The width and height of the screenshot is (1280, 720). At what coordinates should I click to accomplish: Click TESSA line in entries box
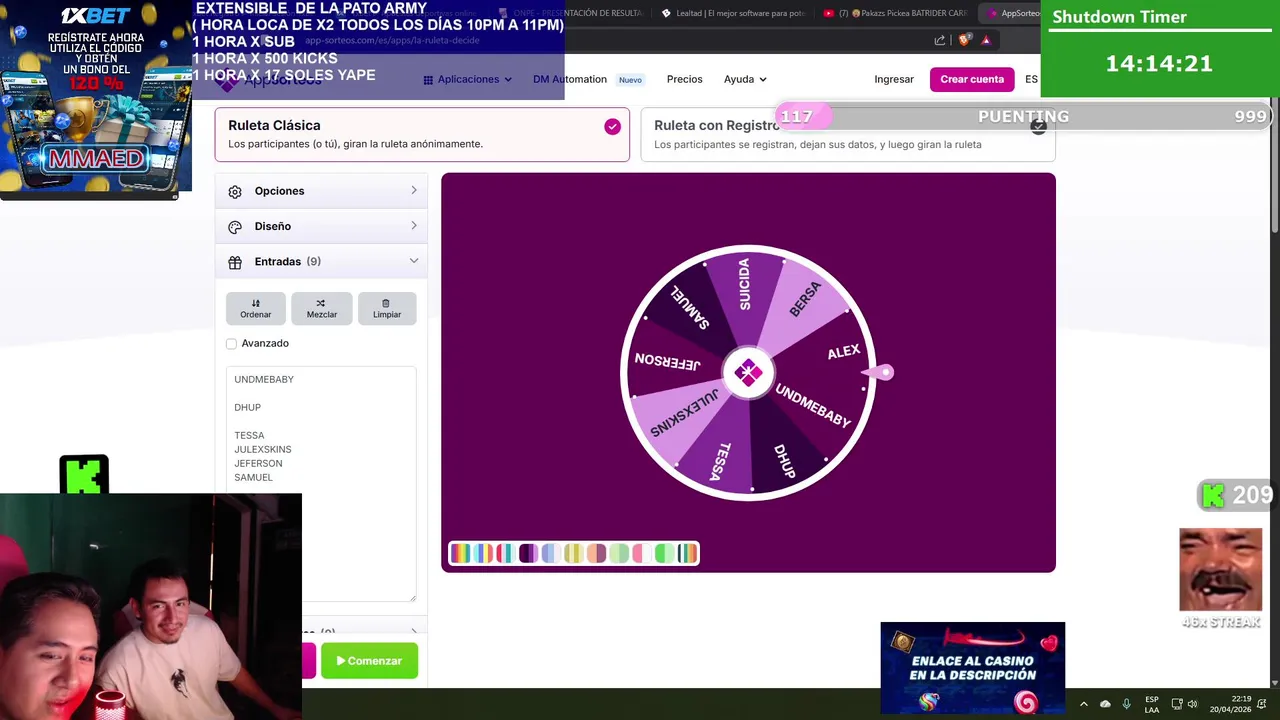point(249,435)
